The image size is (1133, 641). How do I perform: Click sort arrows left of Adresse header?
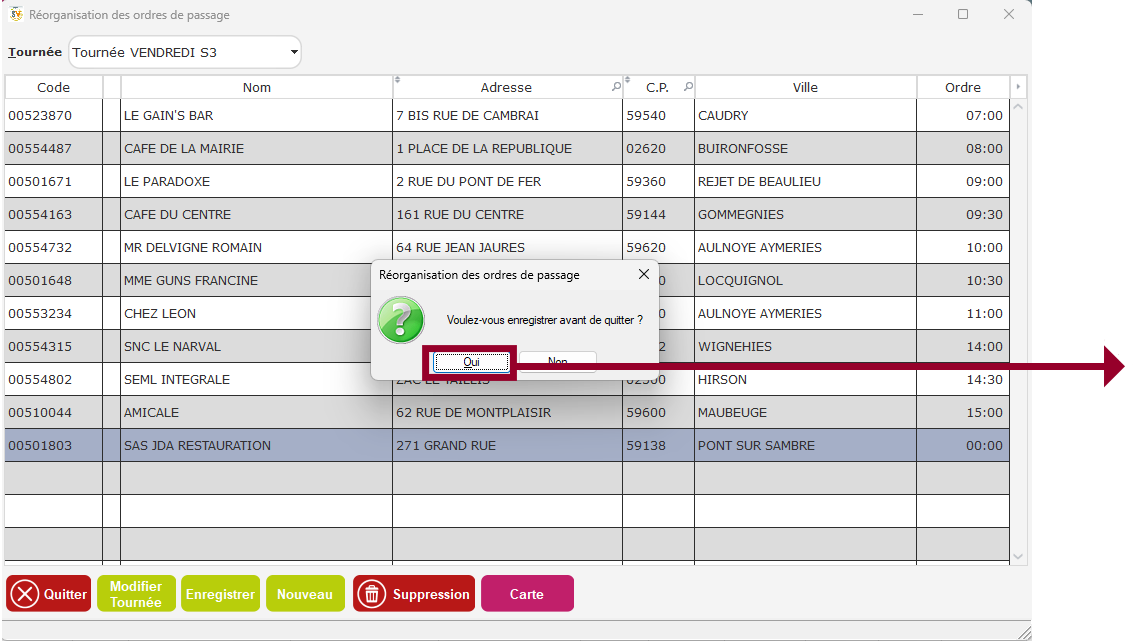point(397,80)
